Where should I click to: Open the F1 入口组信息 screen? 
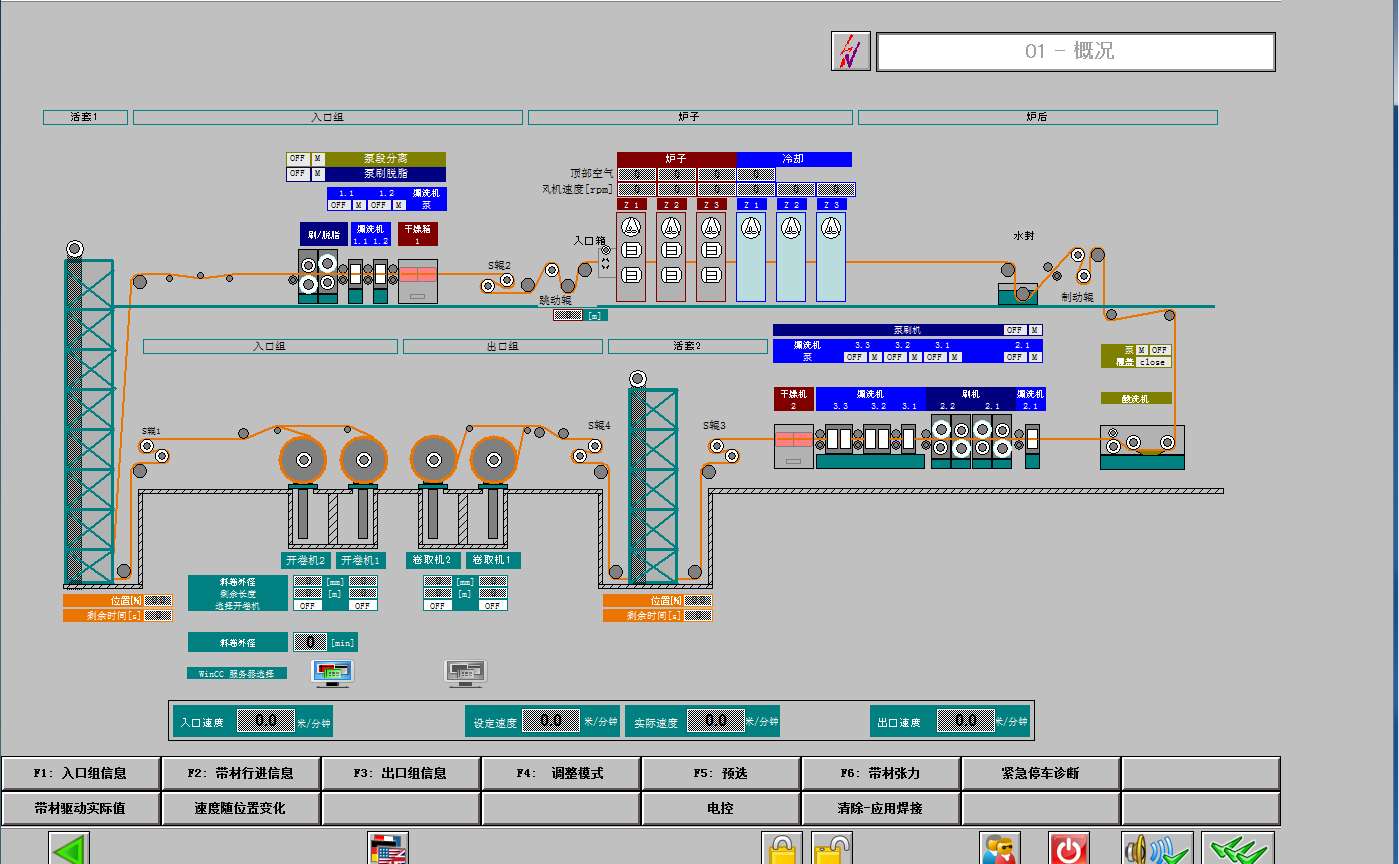[80, 773]
